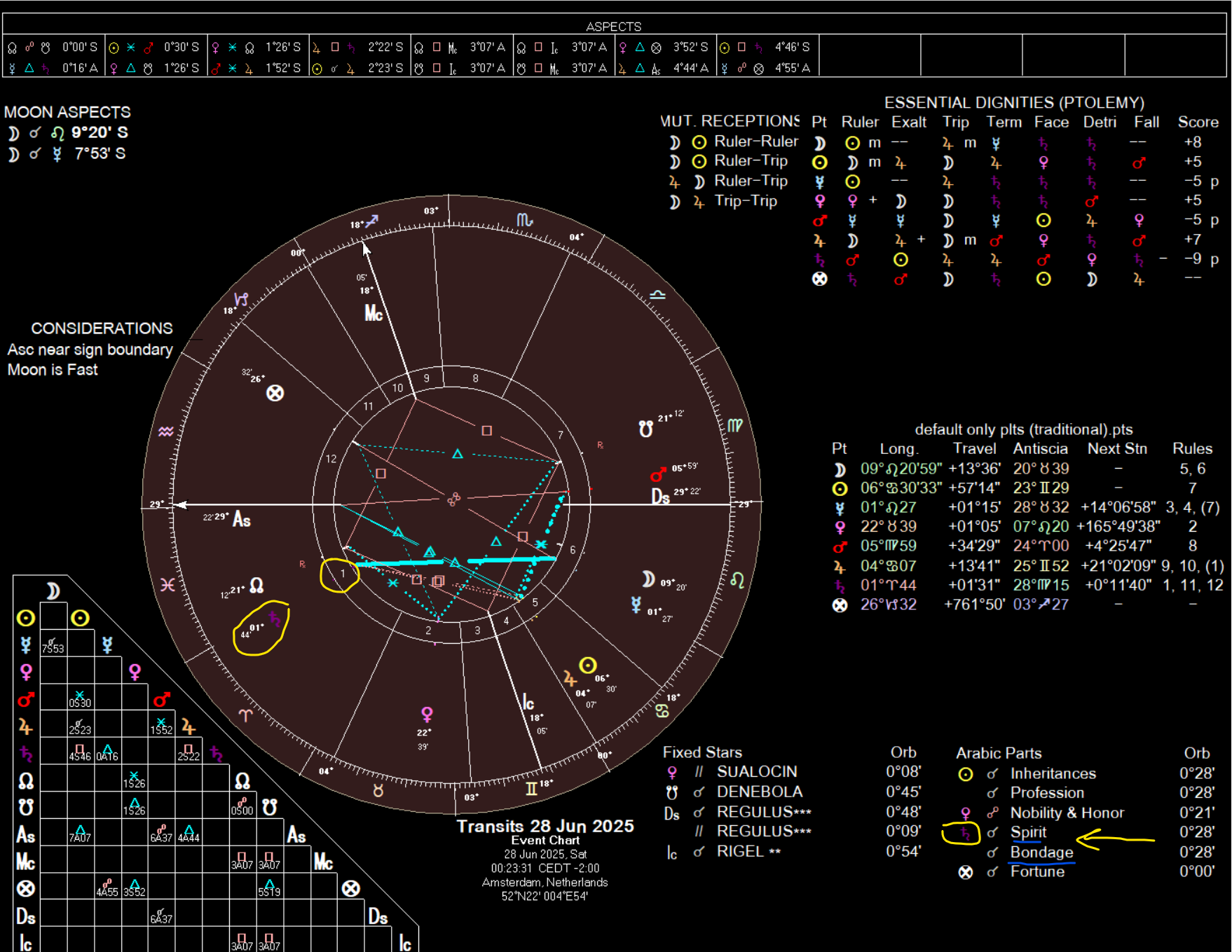Click the 'Fortune' Arabic part entry
The height and width of the screenshot is (952, 1232).
coord(1037,872)
